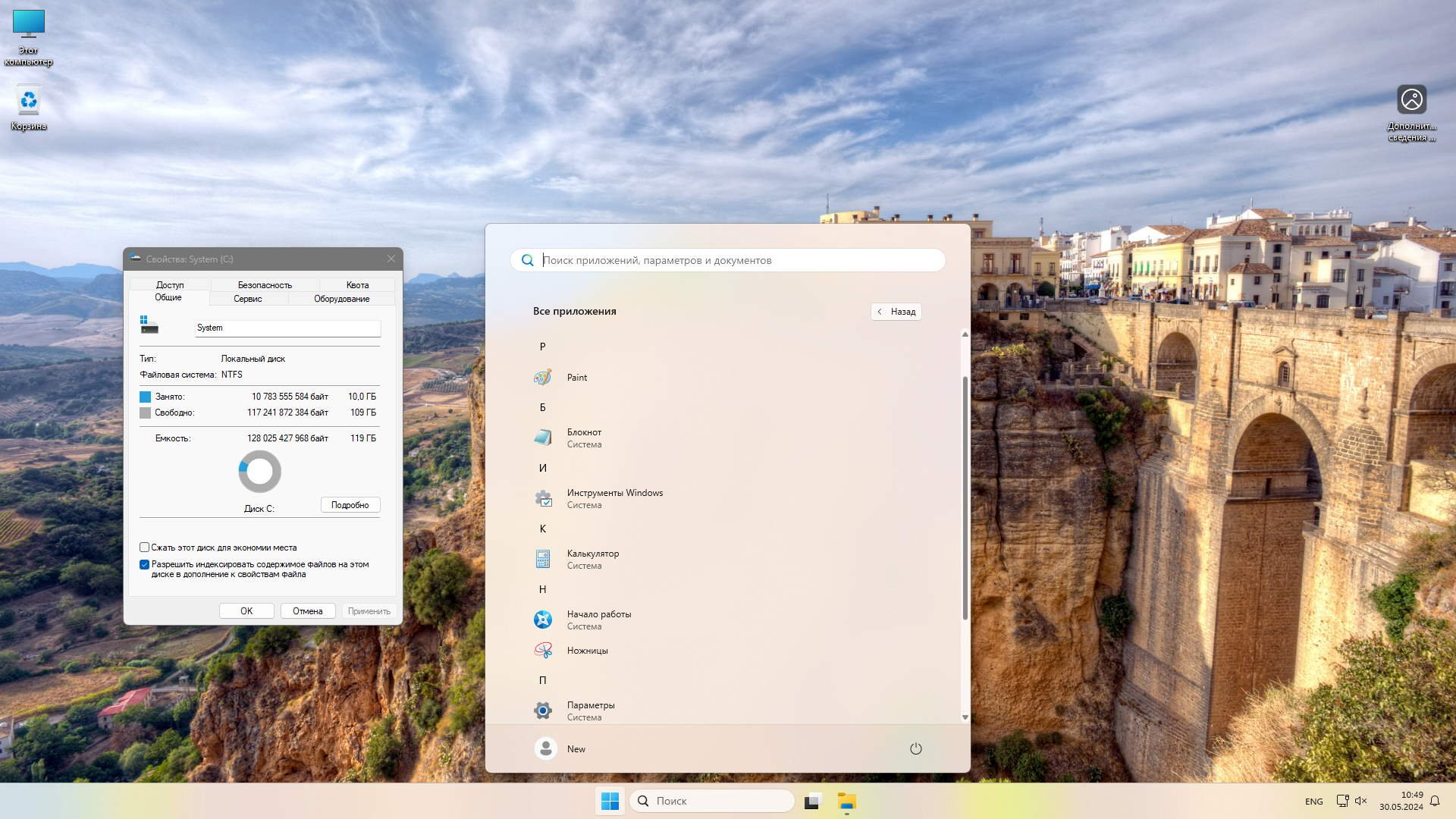Focus the Start menu search field

tap(728, 260)
